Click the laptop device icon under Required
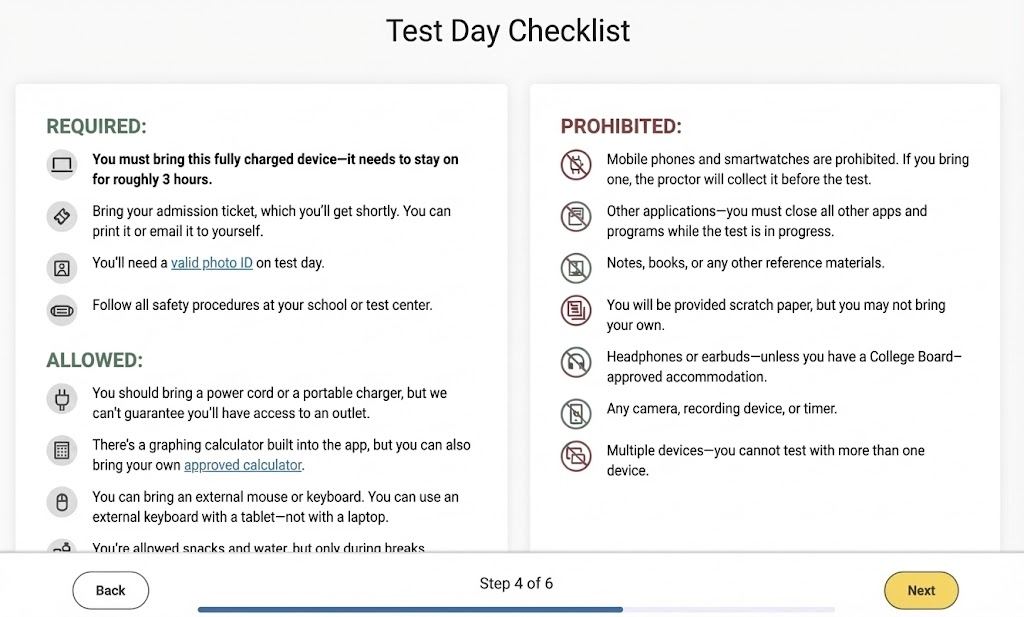The width and height of the screenshot is (1024, 617). tap(62, 165)
